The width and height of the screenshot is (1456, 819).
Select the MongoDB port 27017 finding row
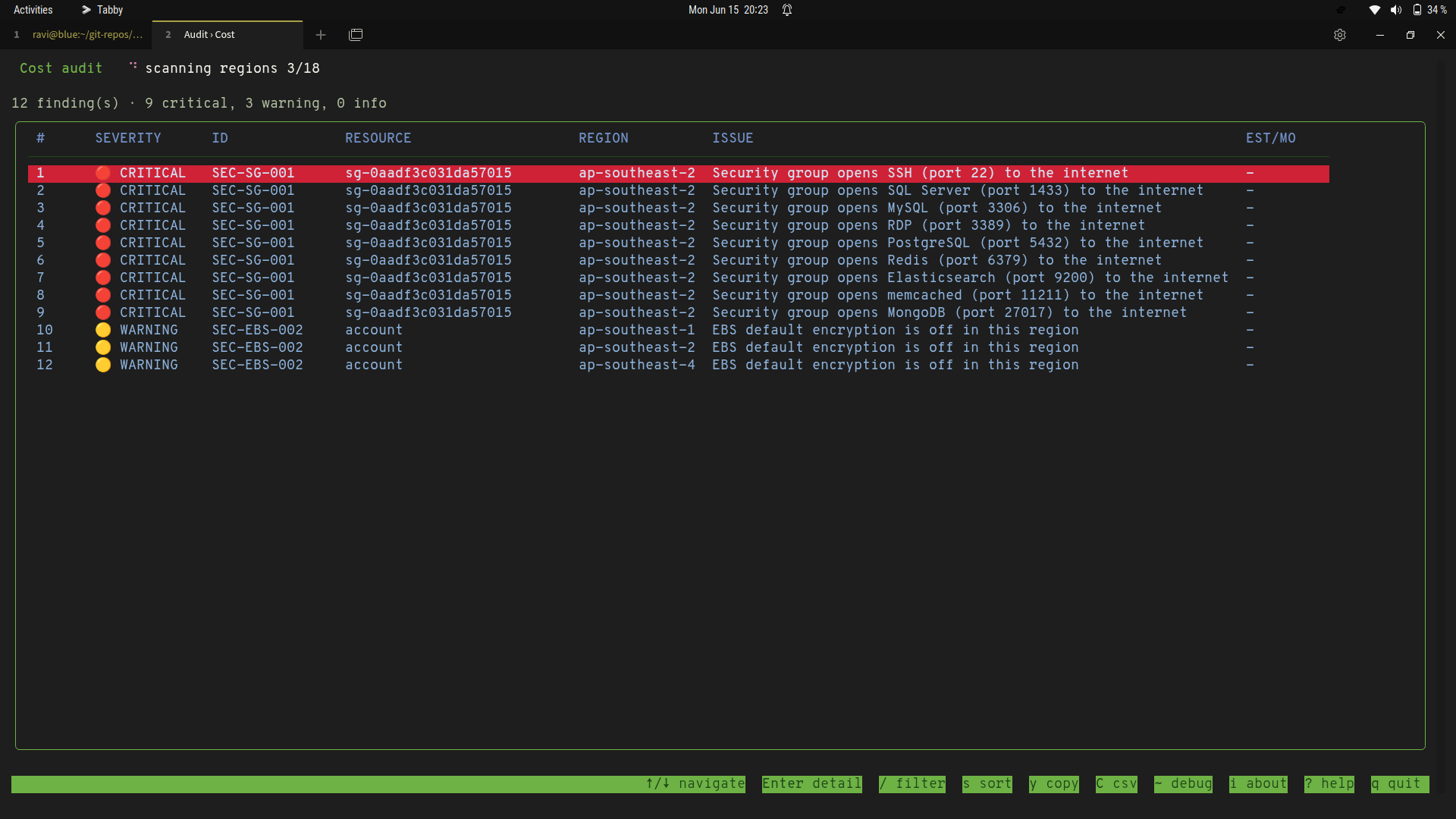click(x=679, y=313)
